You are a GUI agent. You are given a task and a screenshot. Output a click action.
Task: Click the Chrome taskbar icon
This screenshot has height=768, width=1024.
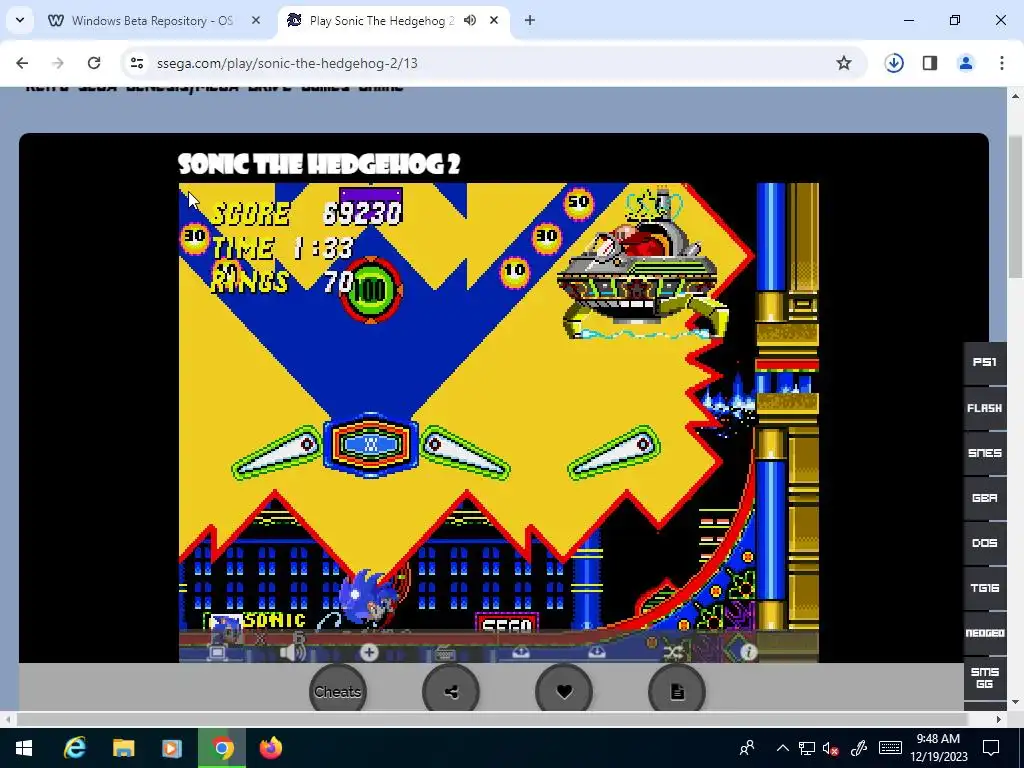pos(221,748)
